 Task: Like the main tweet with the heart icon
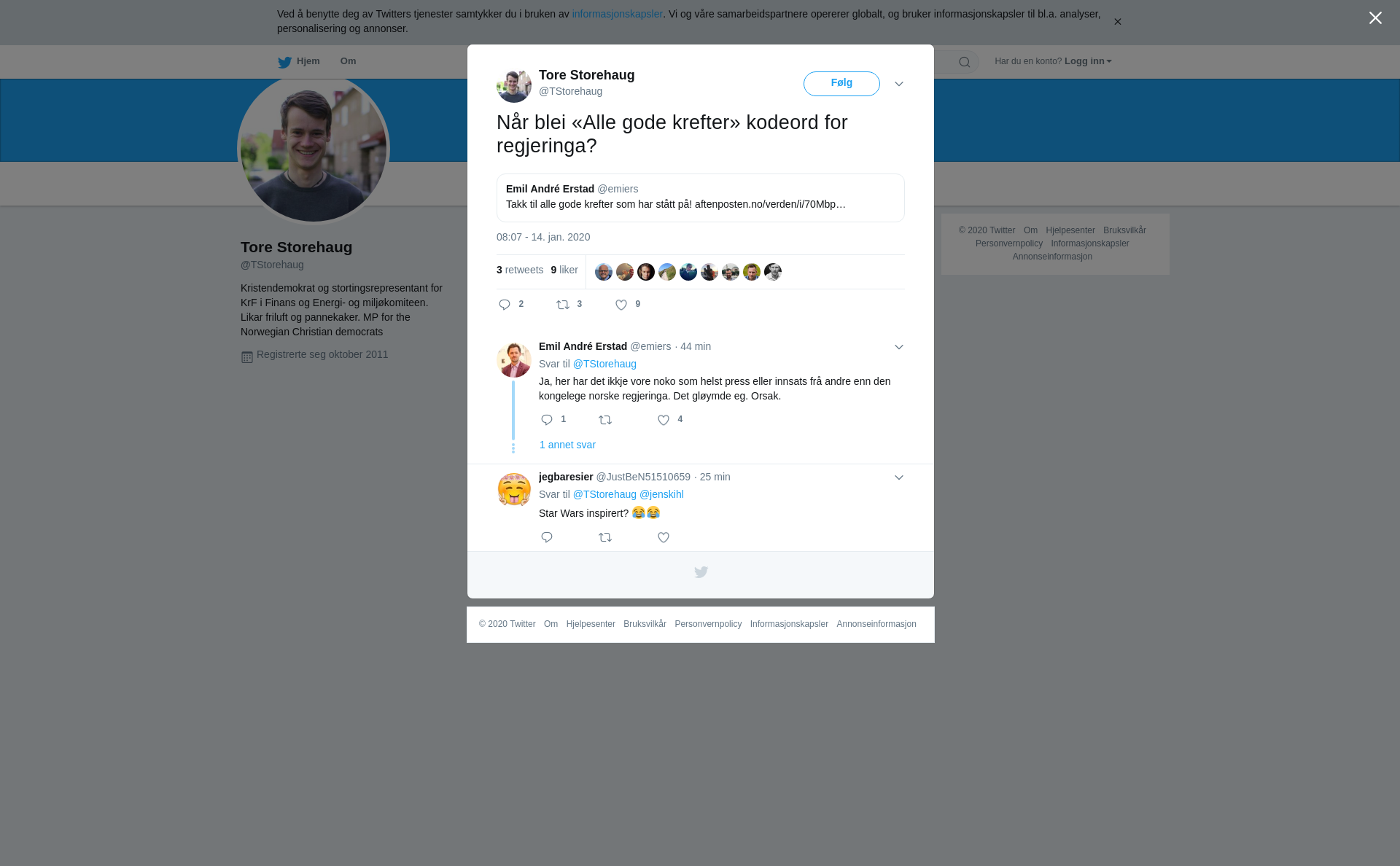point(621,305)
